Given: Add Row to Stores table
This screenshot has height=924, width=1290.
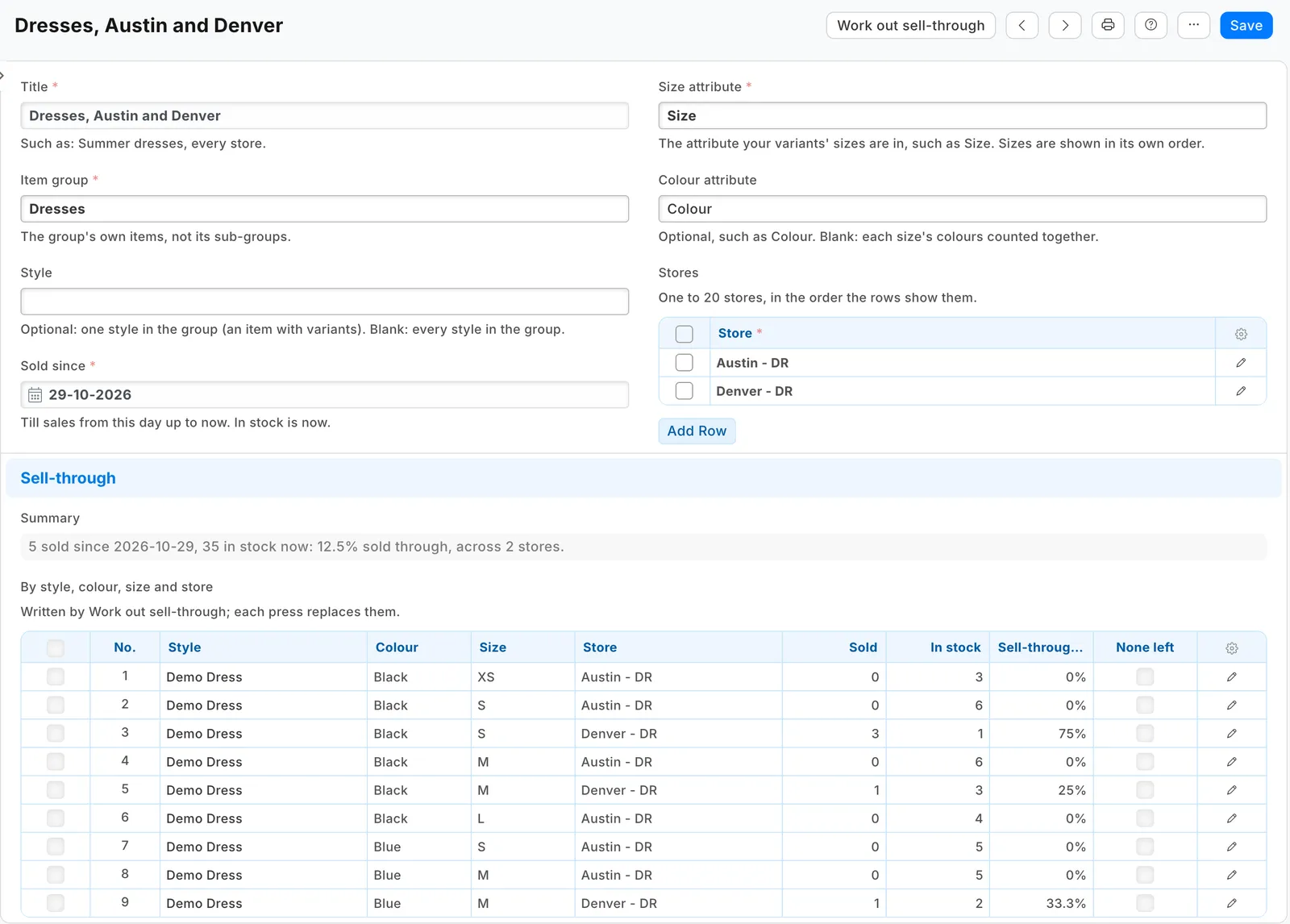Looking at the screenshot, I should coord(697,431).
